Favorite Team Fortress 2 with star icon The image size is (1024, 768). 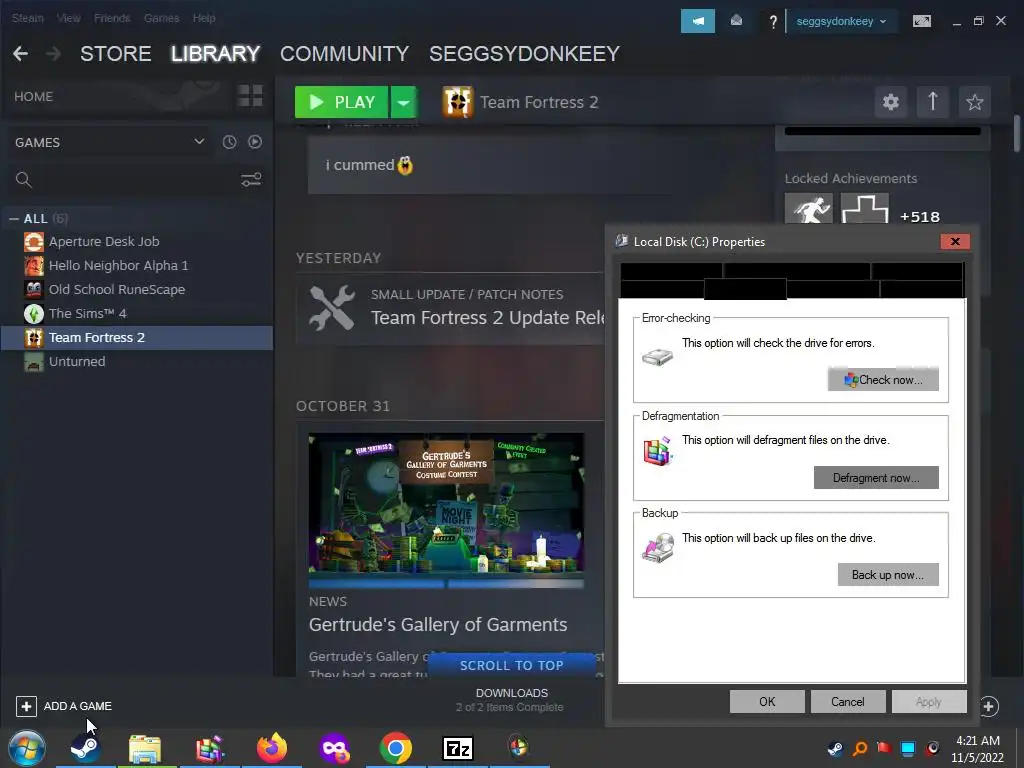[x=974, y=102]
